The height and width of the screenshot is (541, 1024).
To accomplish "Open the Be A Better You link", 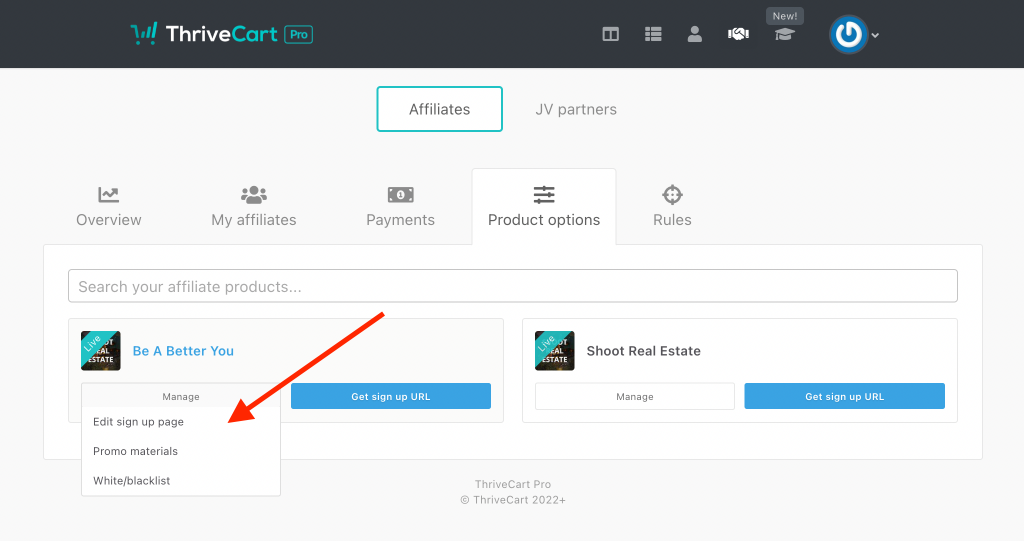I will click(183, 351).
